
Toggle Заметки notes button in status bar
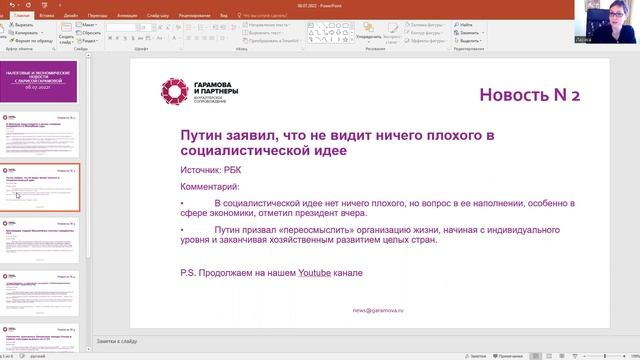point(476,356)
